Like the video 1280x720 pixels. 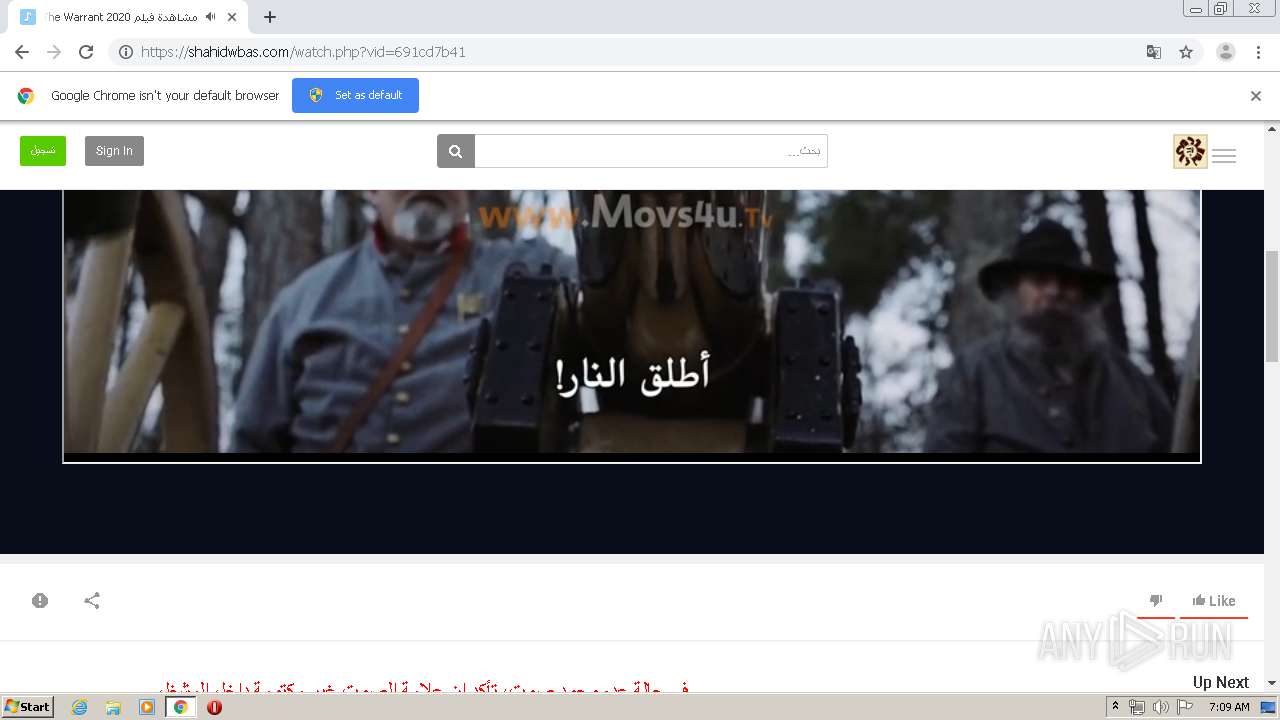coord(1214,601)
